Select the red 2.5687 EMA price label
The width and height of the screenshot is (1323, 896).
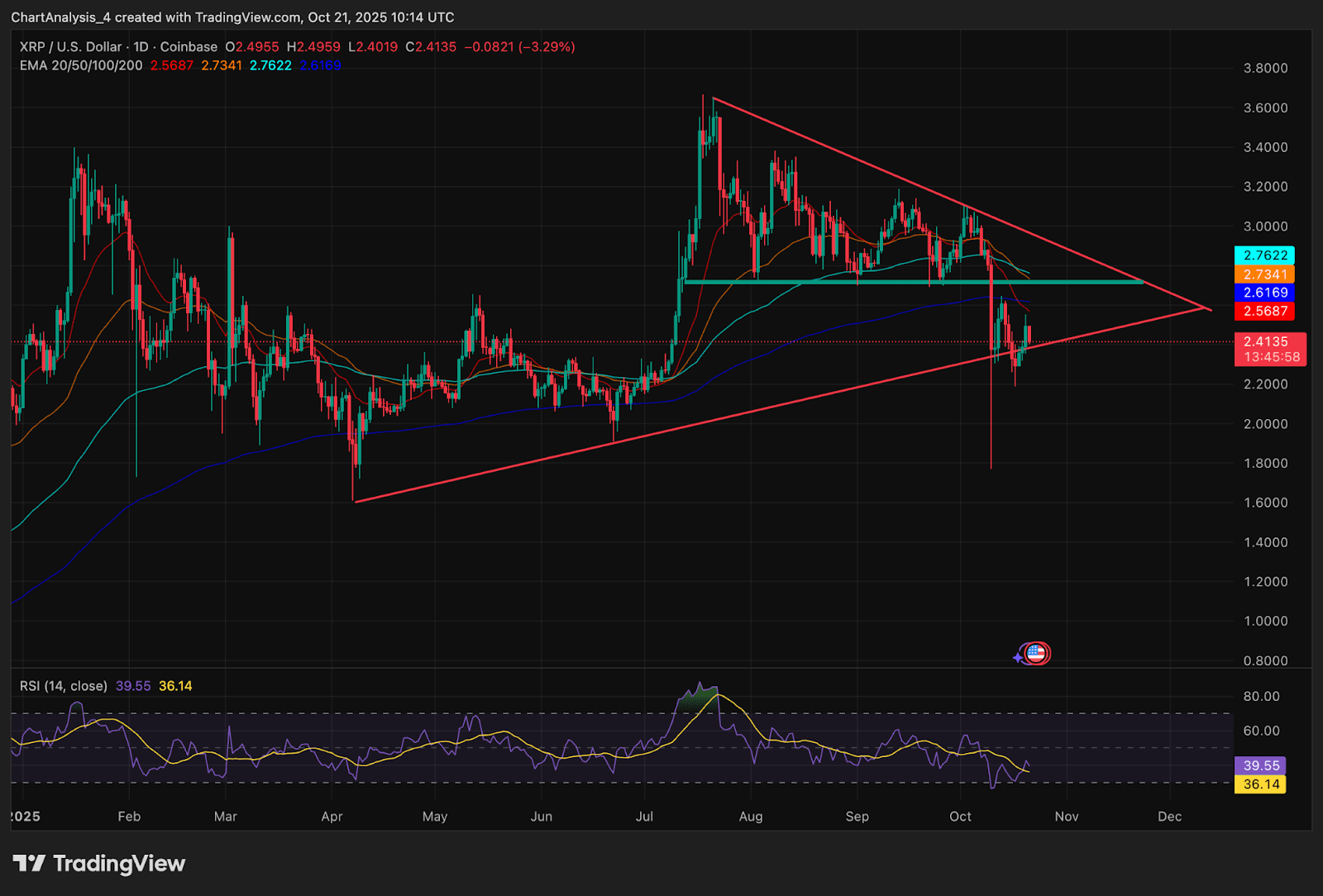click(x=1264, y=311)
